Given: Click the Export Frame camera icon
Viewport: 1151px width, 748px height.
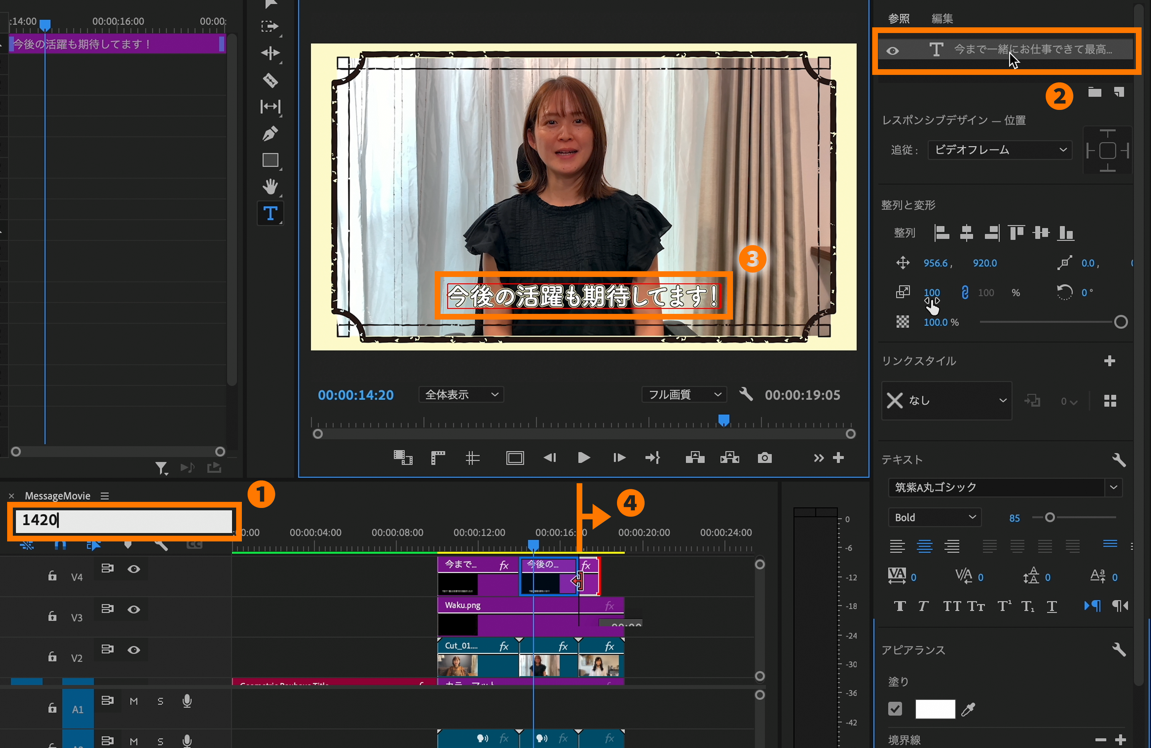Looking at the screenshot, I should click(765, 458).
